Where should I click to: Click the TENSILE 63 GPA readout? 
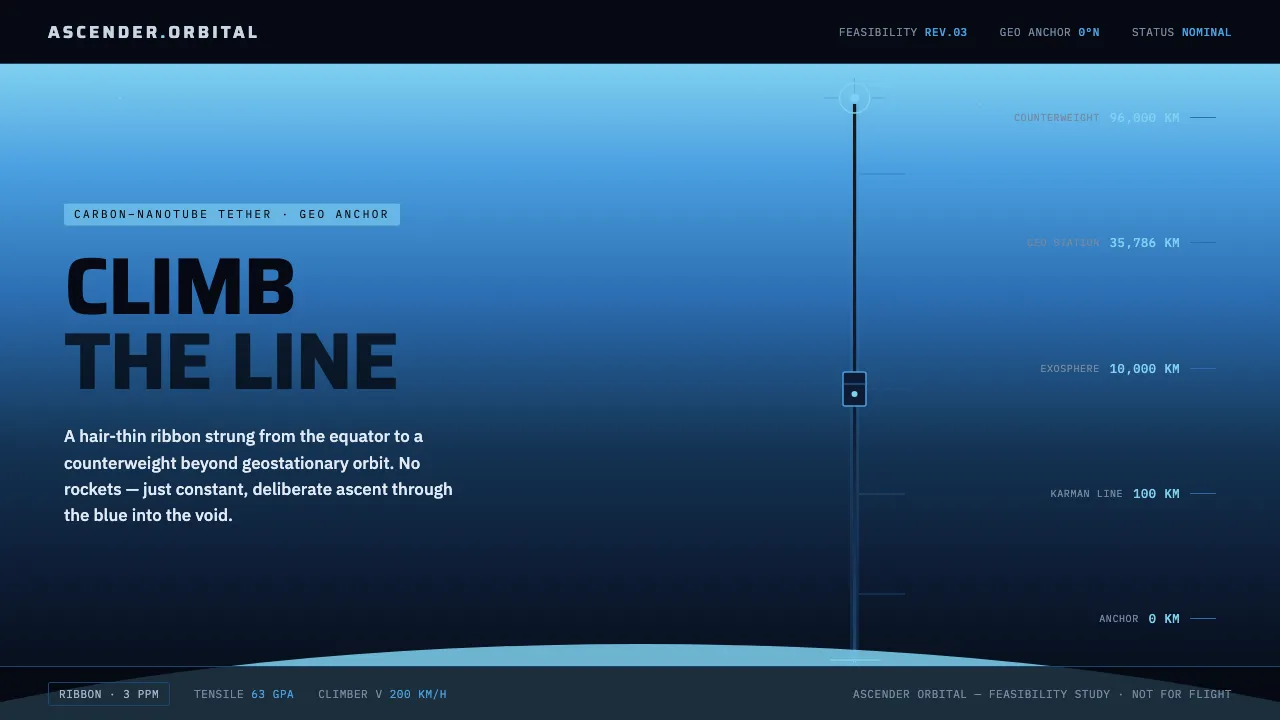point(244,694)
